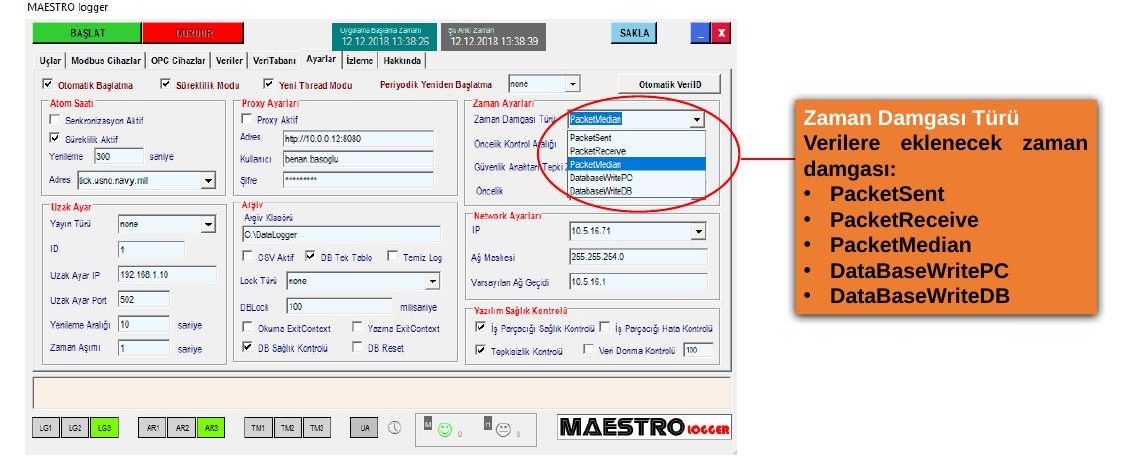The width and height of the screenshot is (1134, 464).
Task: Click the gray neutral face icon
Action: (x=503, y=429)
